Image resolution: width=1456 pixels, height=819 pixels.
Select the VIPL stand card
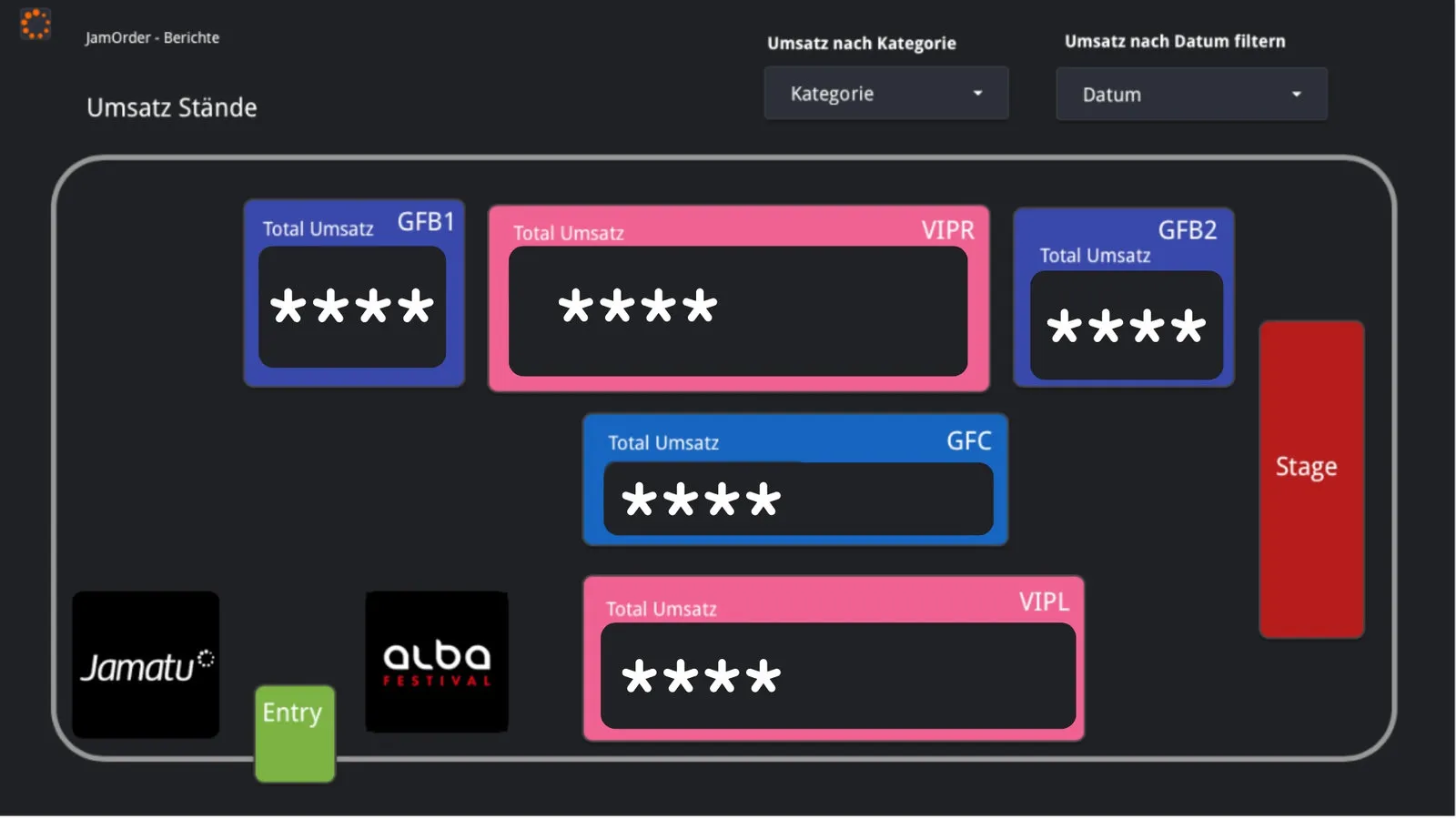[834, 658]
